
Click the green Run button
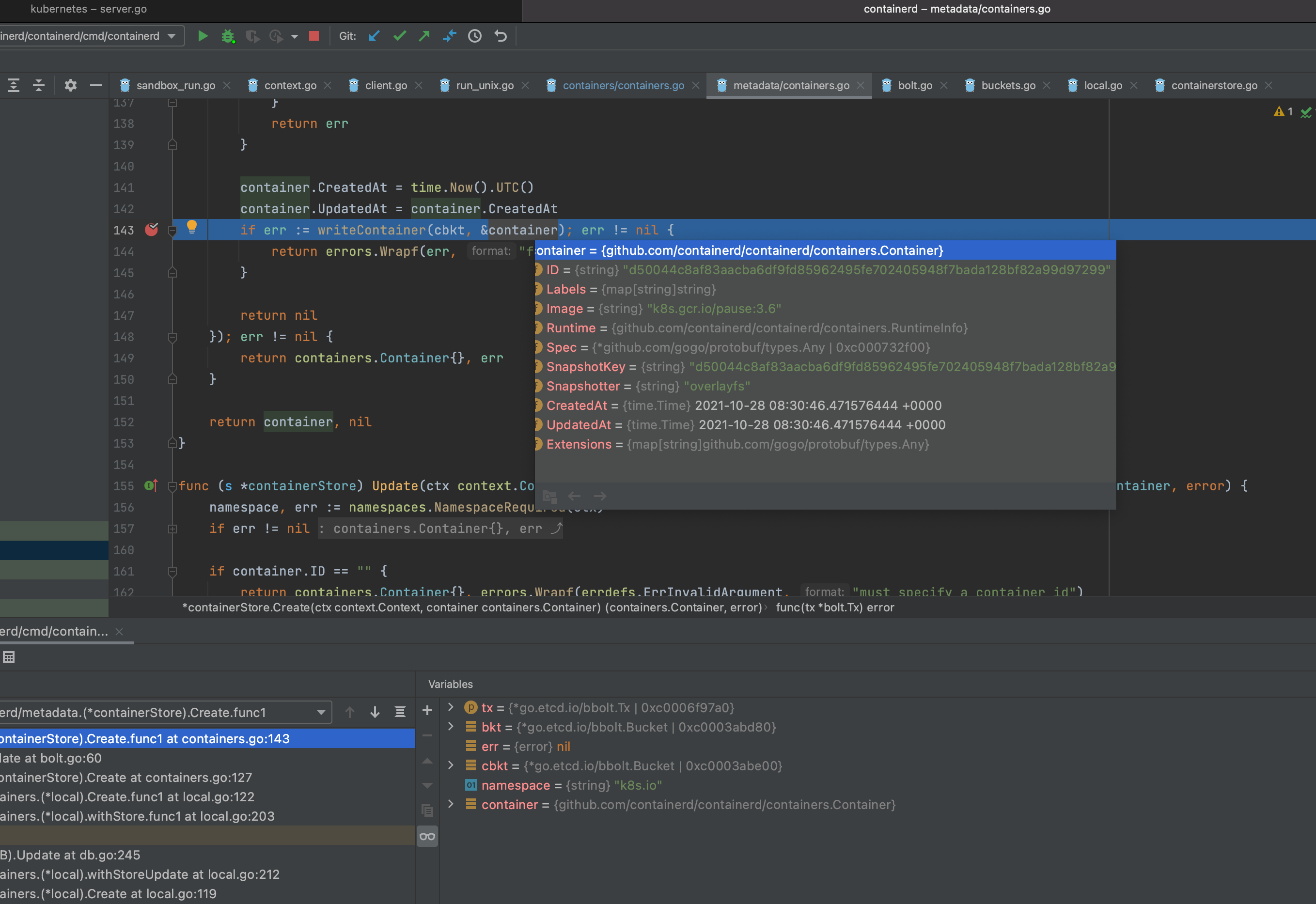pos(202,36)
